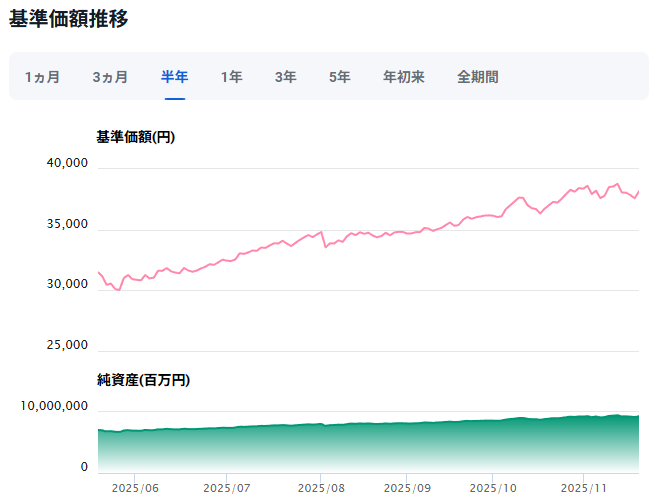Screen dimensions: 657x499
Task: Select the 1ヵ月 period tab
Action: tap(42, 77)
